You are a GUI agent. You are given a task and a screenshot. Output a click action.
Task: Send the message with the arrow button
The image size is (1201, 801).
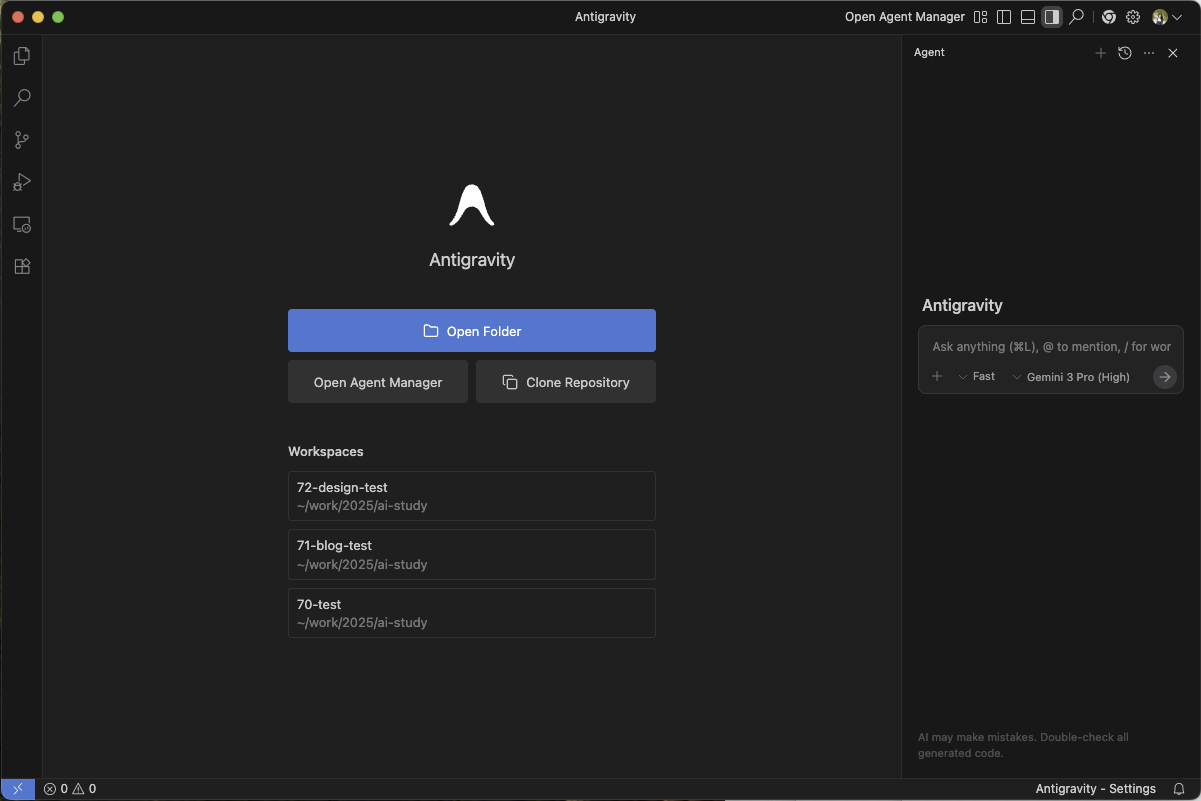click(1164, 377)
